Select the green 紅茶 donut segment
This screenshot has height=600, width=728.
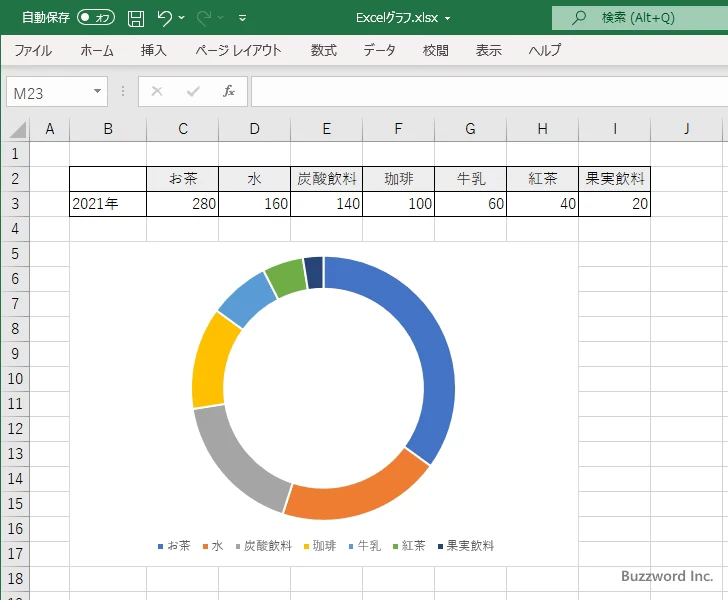[x=287, y=278]
